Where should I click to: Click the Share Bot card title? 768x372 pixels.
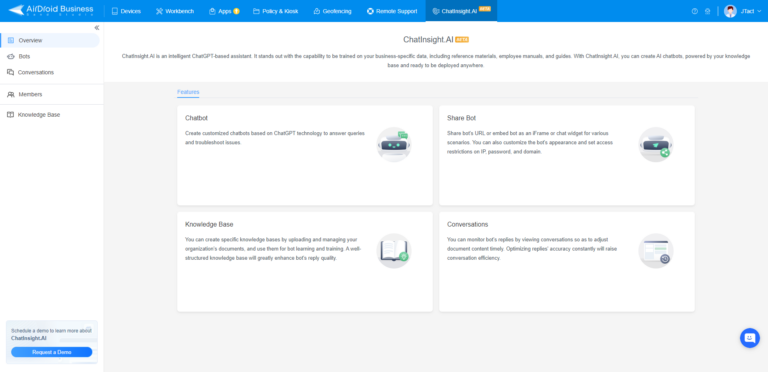click(461, 118)
